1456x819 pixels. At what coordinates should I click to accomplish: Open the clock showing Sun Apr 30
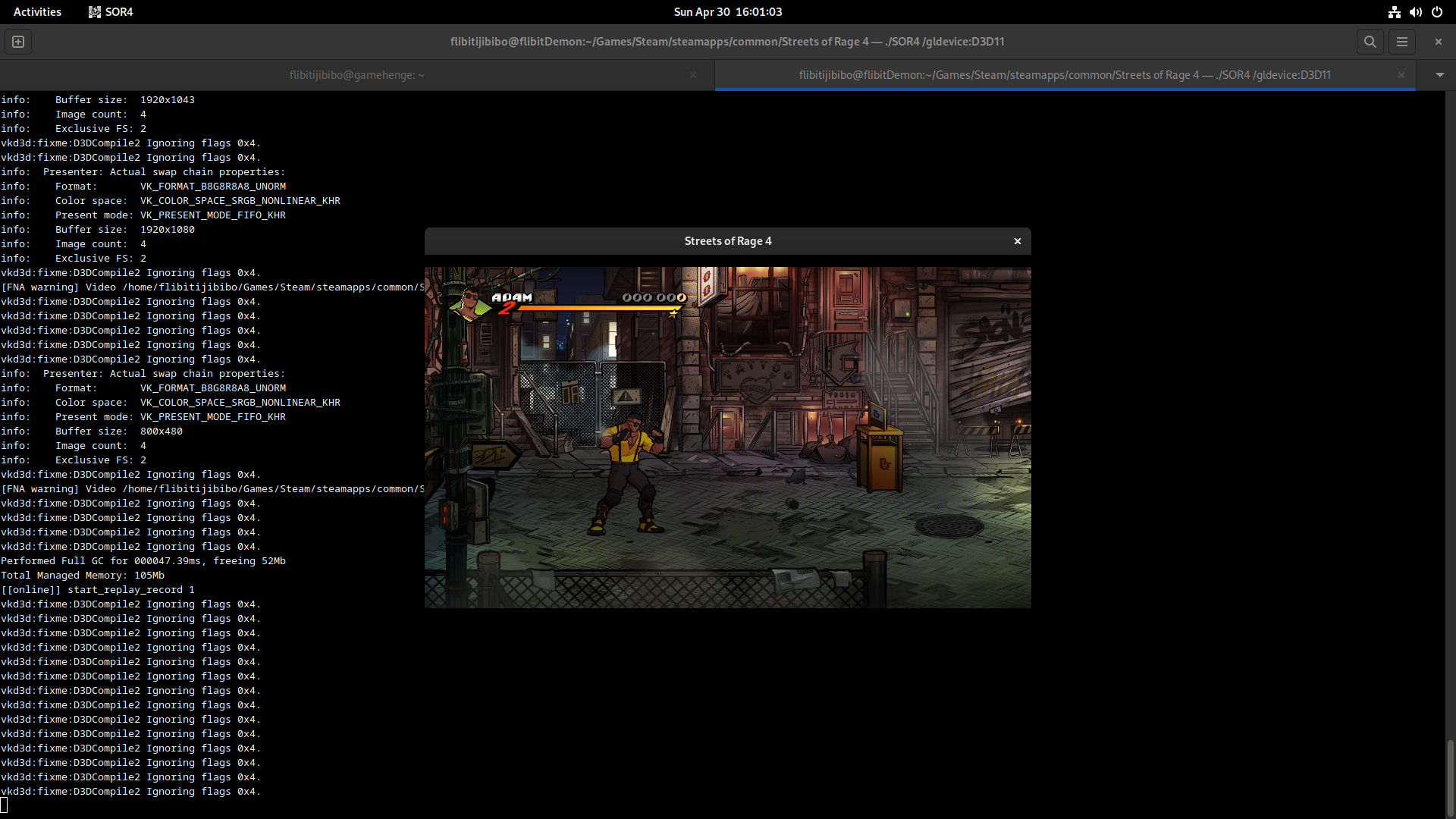[x=727, y=12]
